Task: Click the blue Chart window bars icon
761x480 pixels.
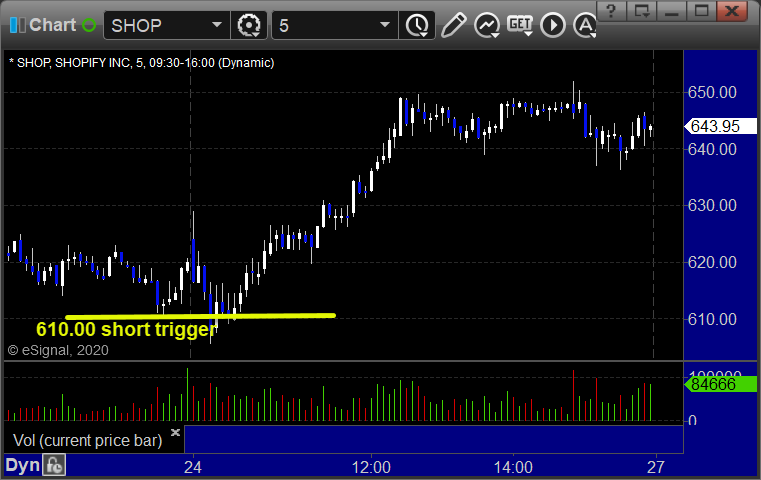Action: click(x=17, y=25)
